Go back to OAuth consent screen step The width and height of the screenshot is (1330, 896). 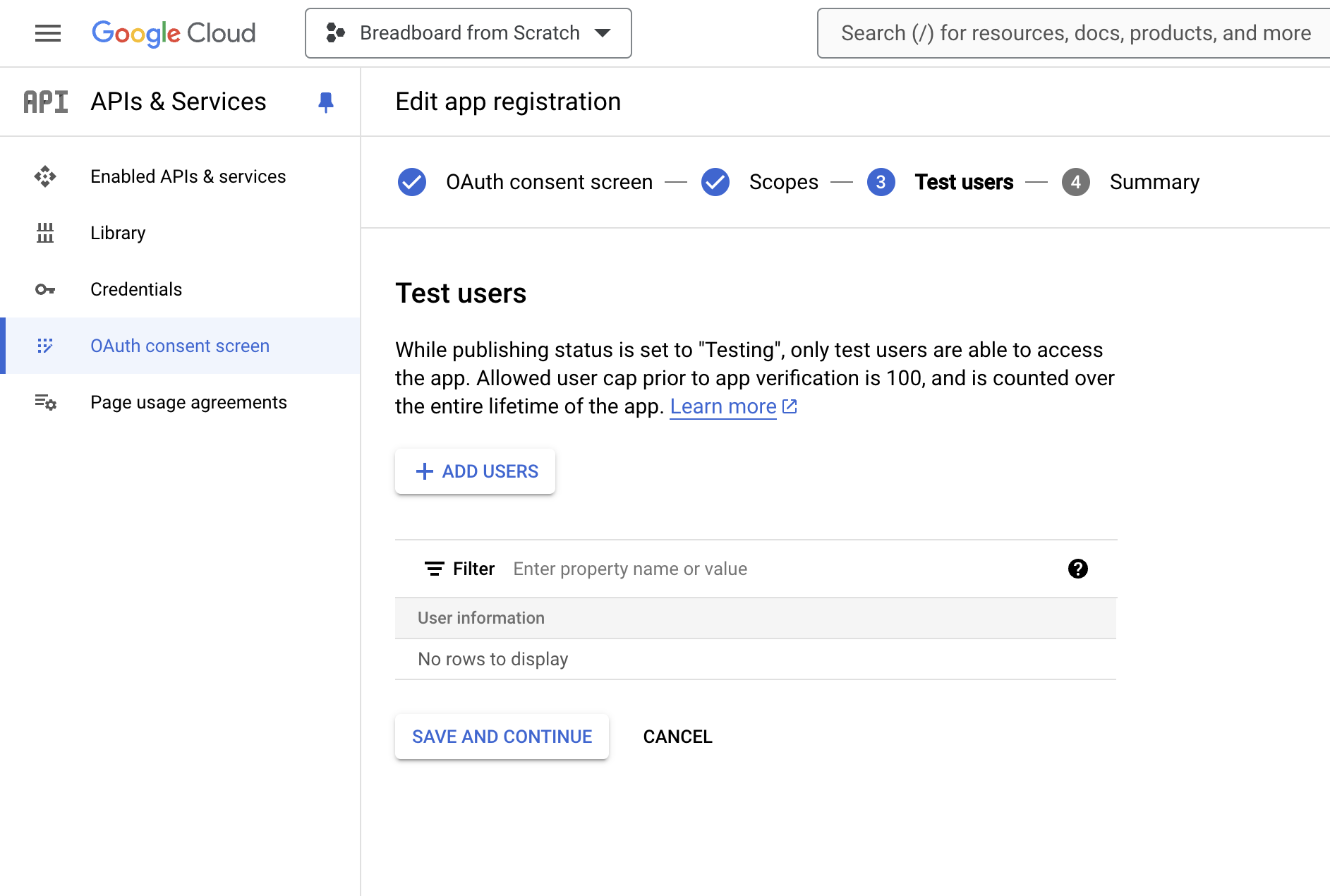pyautogui.click(x=549, y=182)
